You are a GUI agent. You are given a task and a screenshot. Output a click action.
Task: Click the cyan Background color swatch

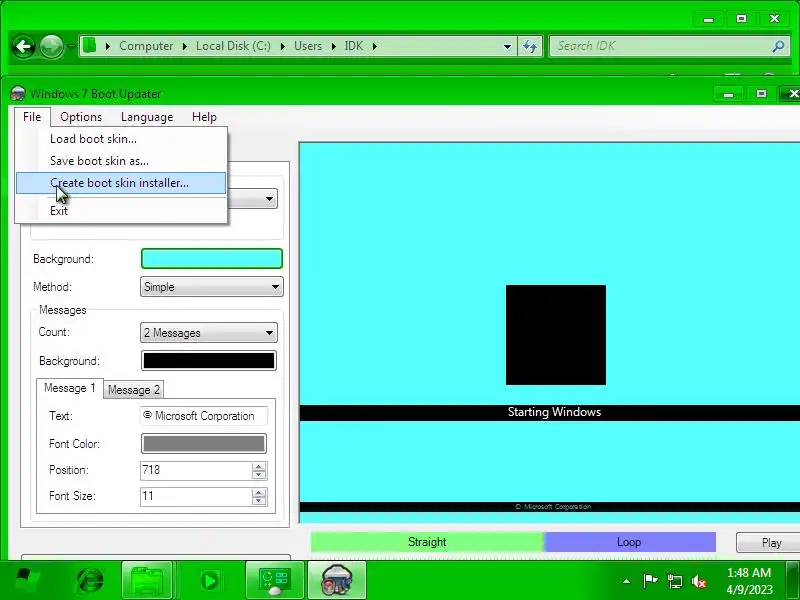212,259
